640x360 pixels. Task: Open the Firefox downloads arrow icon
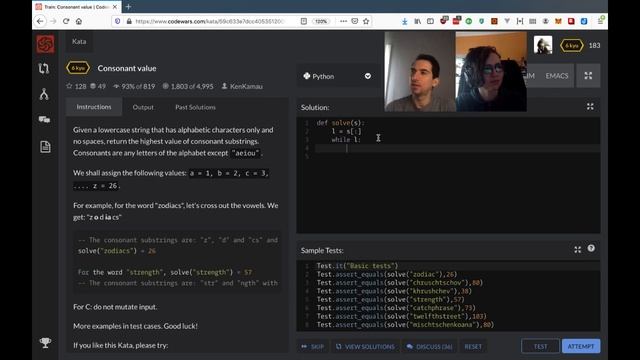click(404, 21)
